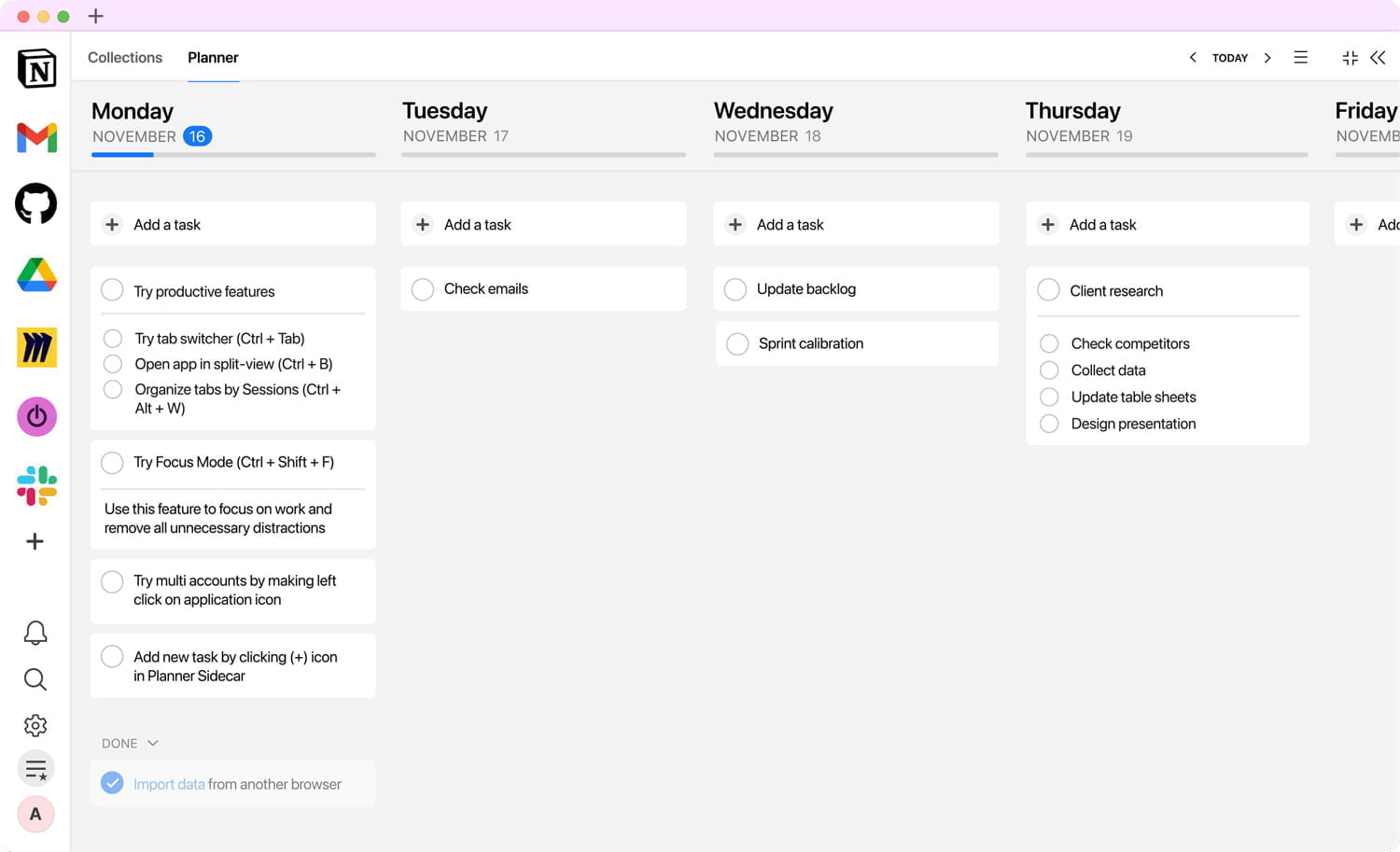The width and height of the screenshot is (1400, 852).
Task: Open the Notion app in sidebar
Action: 36,69
